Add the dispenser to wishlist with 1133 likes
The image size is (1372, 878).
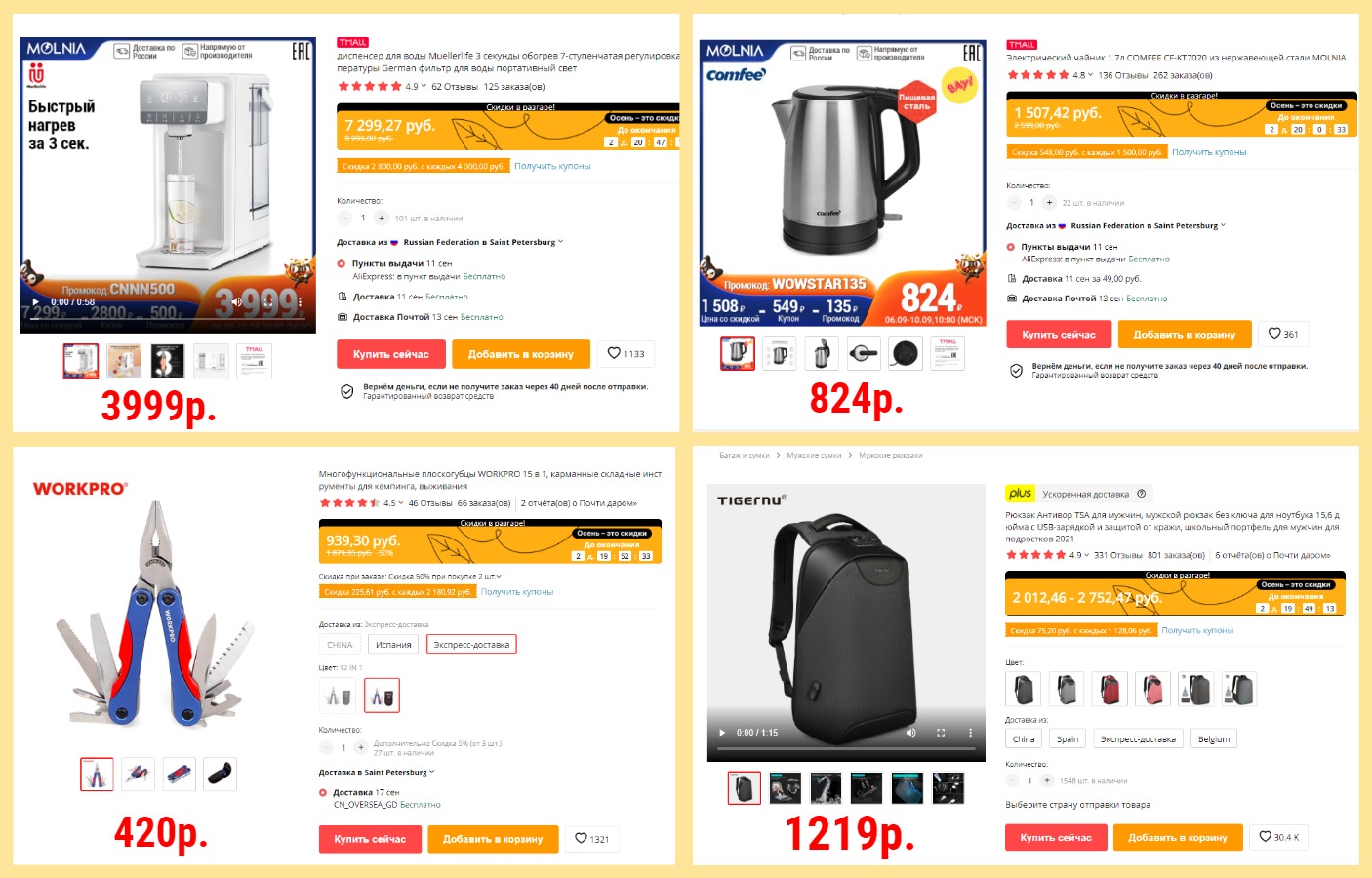click(x=625, y=353)
